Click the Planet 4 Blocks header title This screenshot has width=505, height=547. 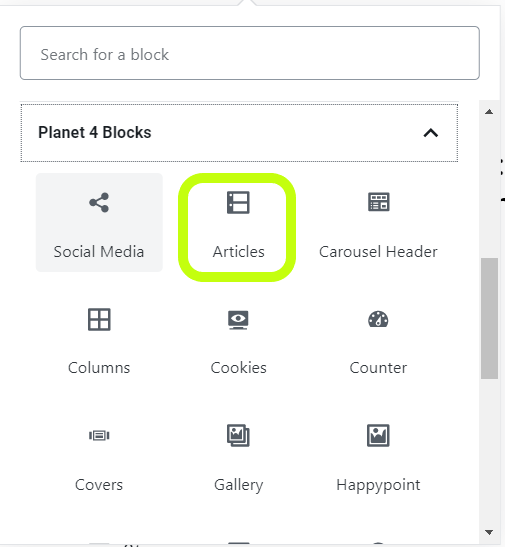(95, 133)
